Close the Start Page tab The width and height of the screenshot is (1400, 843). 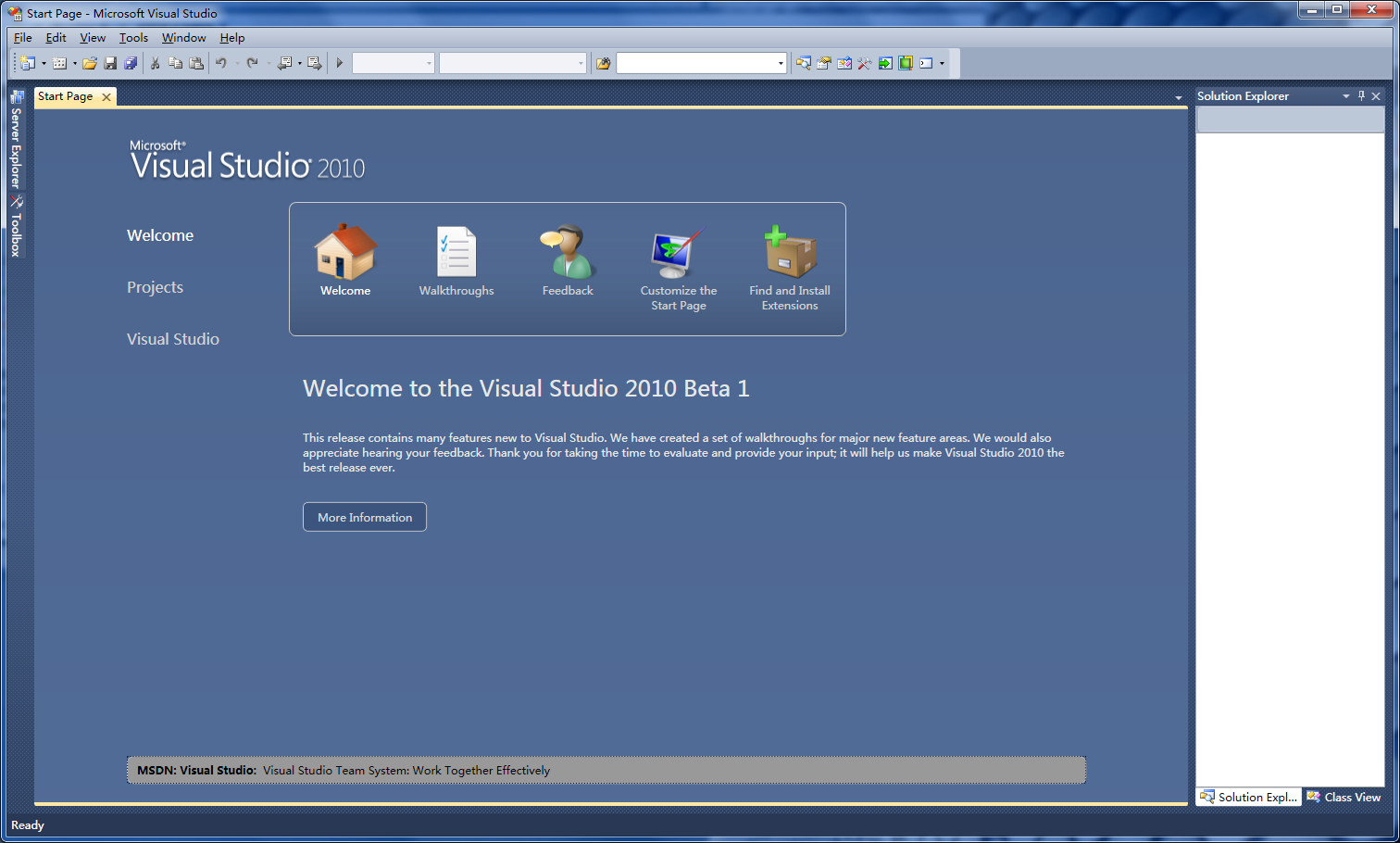pyautogui.click(x=106, y=96)
